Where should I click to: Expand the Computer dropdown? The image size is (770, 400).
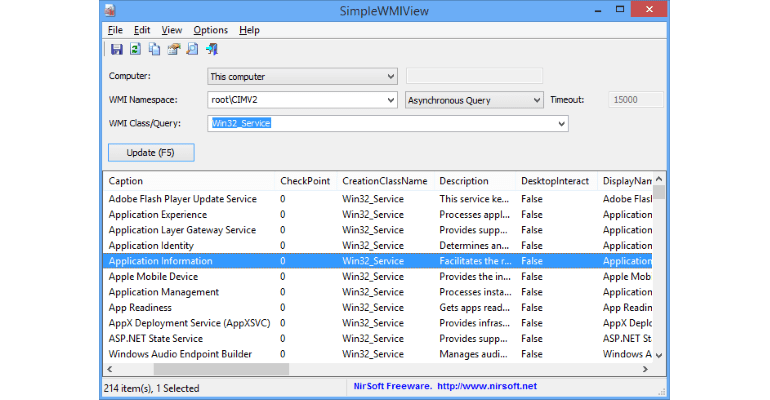click(x=390, y=76)
